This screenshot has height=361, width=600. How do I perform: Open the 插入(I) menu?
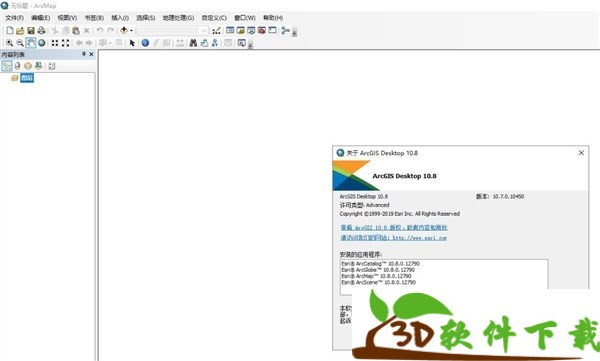(x=120, y=18)
